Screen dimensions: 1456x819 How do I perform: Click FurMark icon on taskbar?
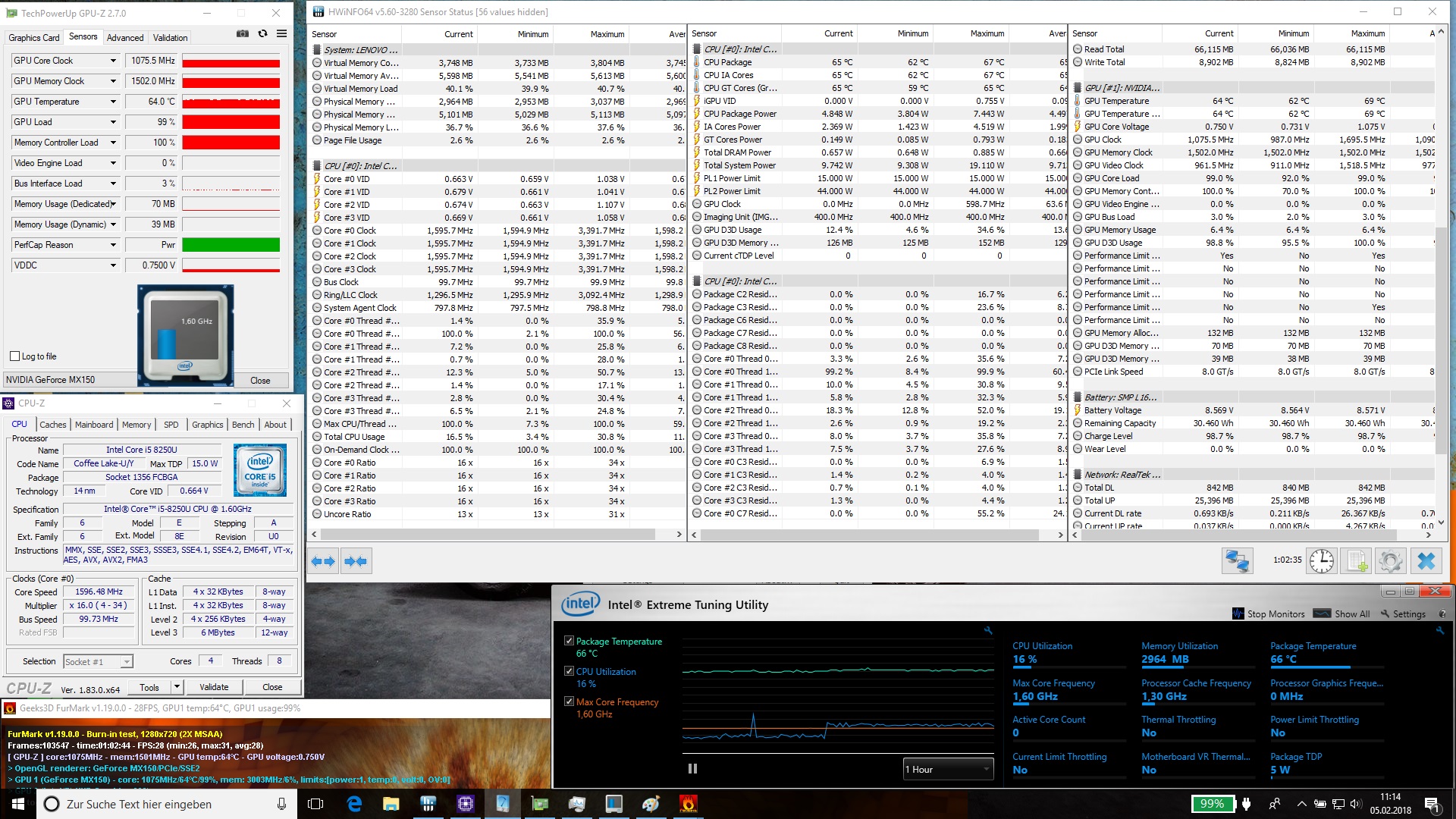pos(688,804)
